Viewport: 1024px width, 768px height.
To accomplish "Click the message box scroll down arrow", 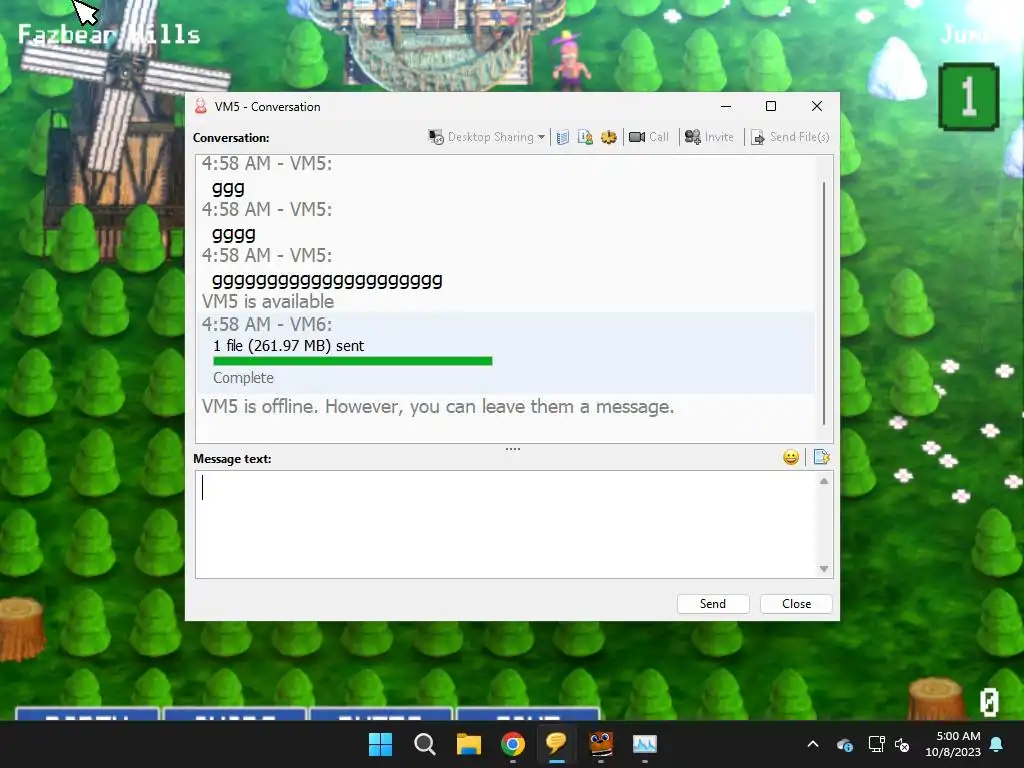I will 824,569.
